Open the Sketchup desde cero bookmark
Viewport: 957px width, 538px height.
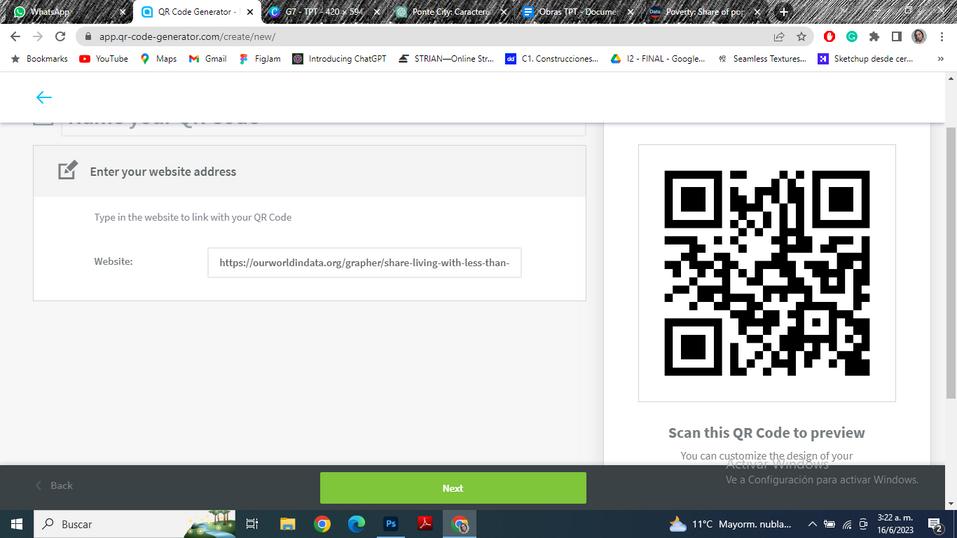point(866,59)
